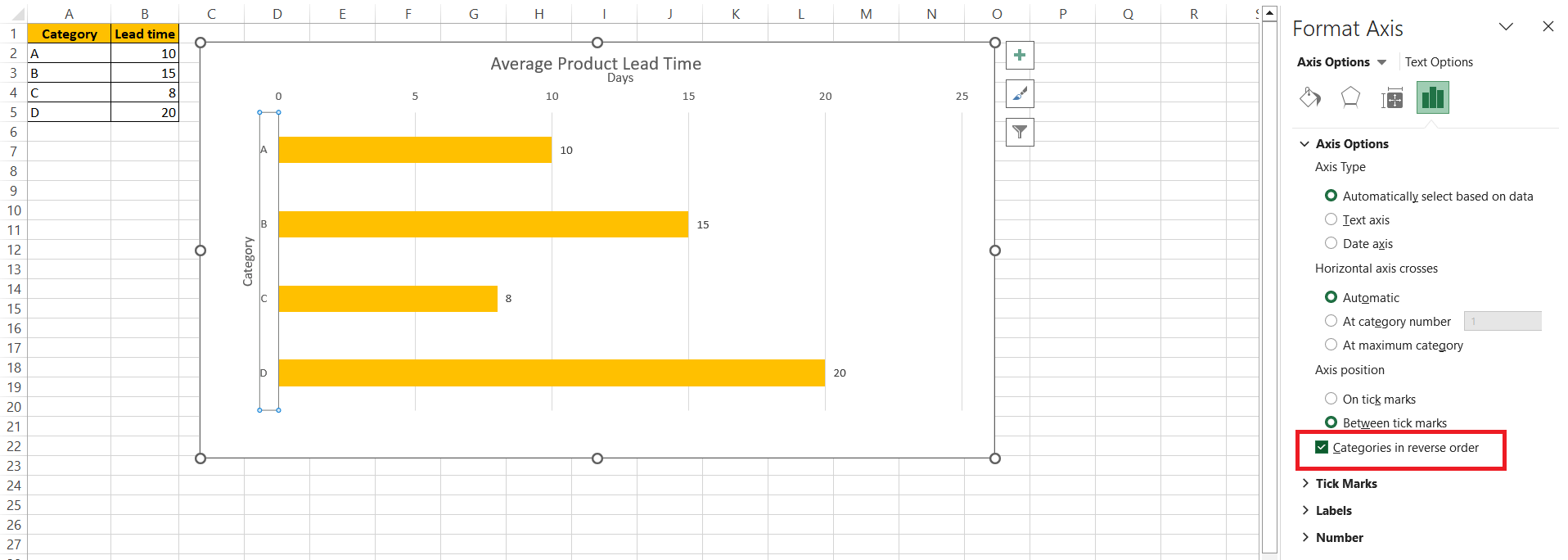The width and height of the screenshot is (1568, 560).
Task: Select cell A2 containing A
Action: (69, 53)
